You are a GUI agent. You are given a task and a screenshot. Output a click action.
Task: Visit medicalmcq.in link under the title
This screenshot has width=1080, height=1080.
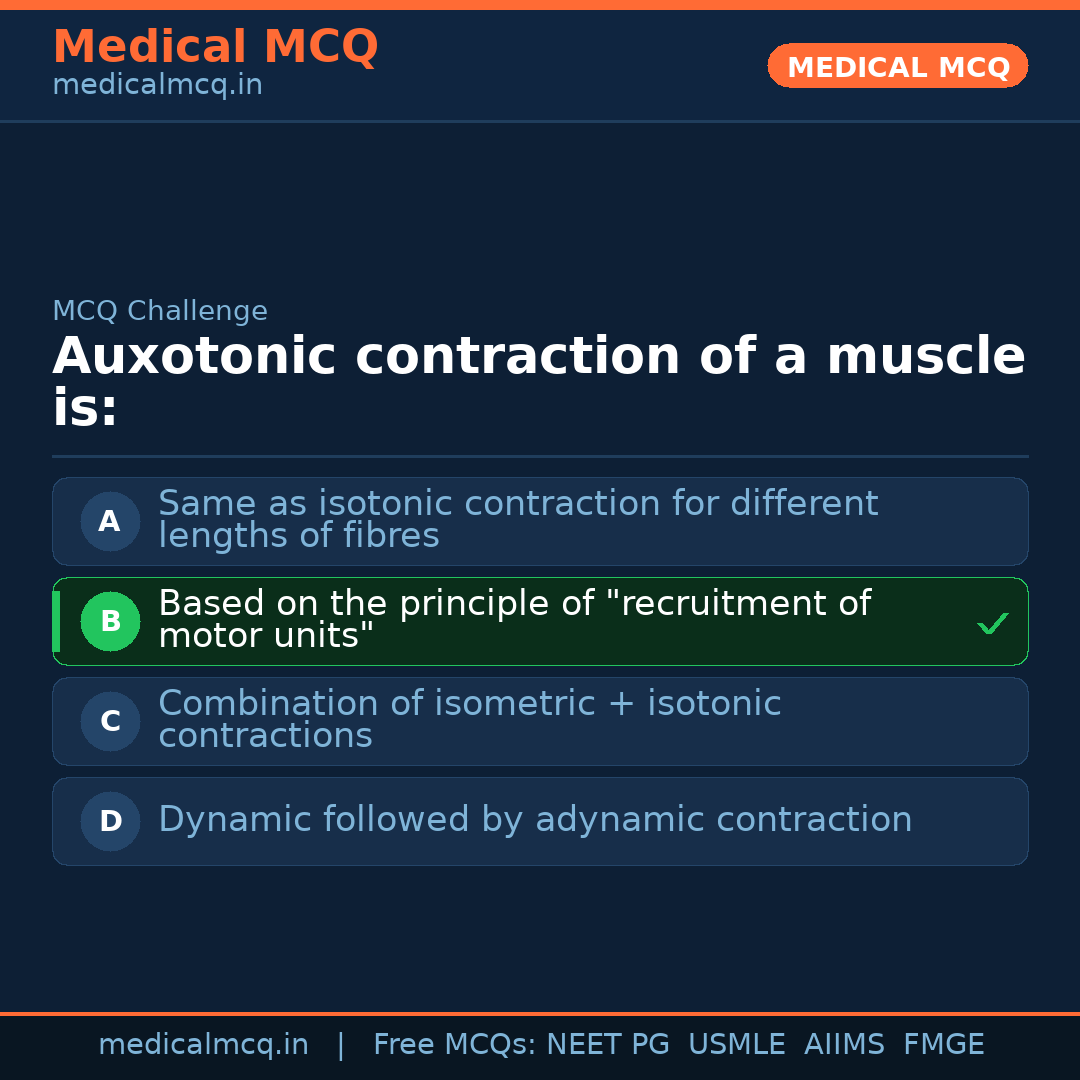157,85
